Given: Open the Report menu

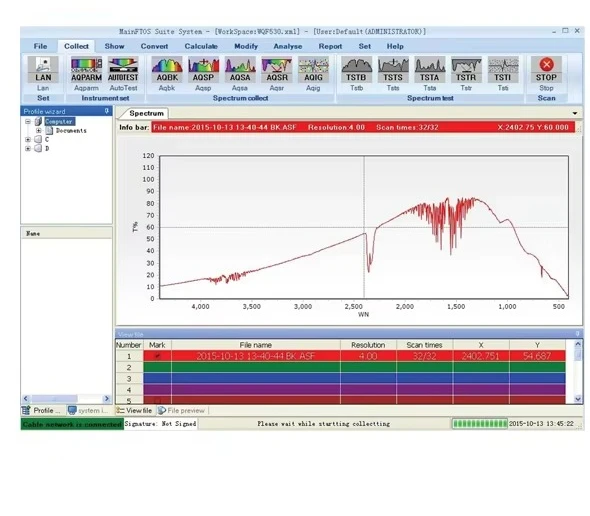Looking at the screenshot, I should click(x=330, y=46).
